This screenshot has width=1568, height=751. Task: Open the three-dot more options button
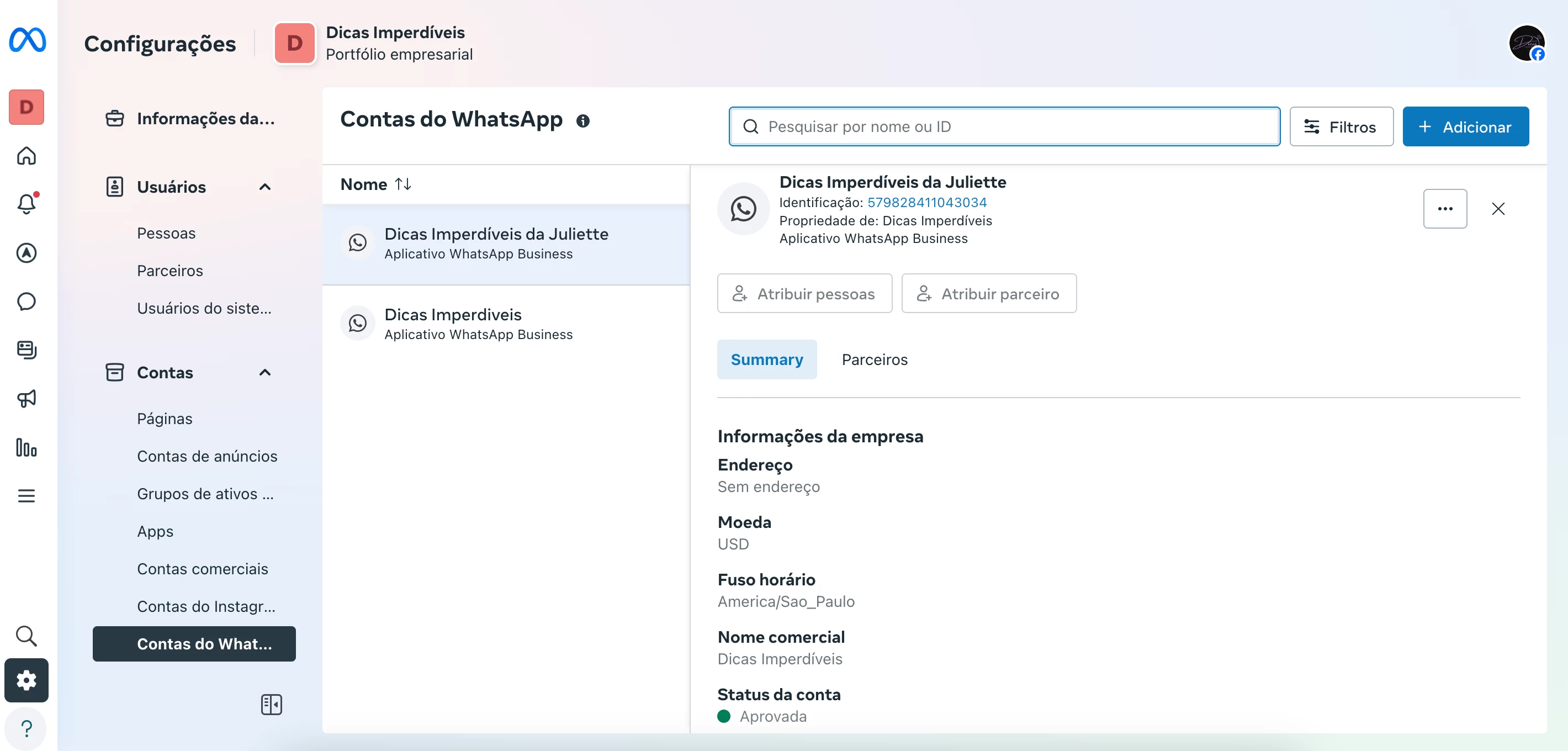click(x=1444, y=209)
